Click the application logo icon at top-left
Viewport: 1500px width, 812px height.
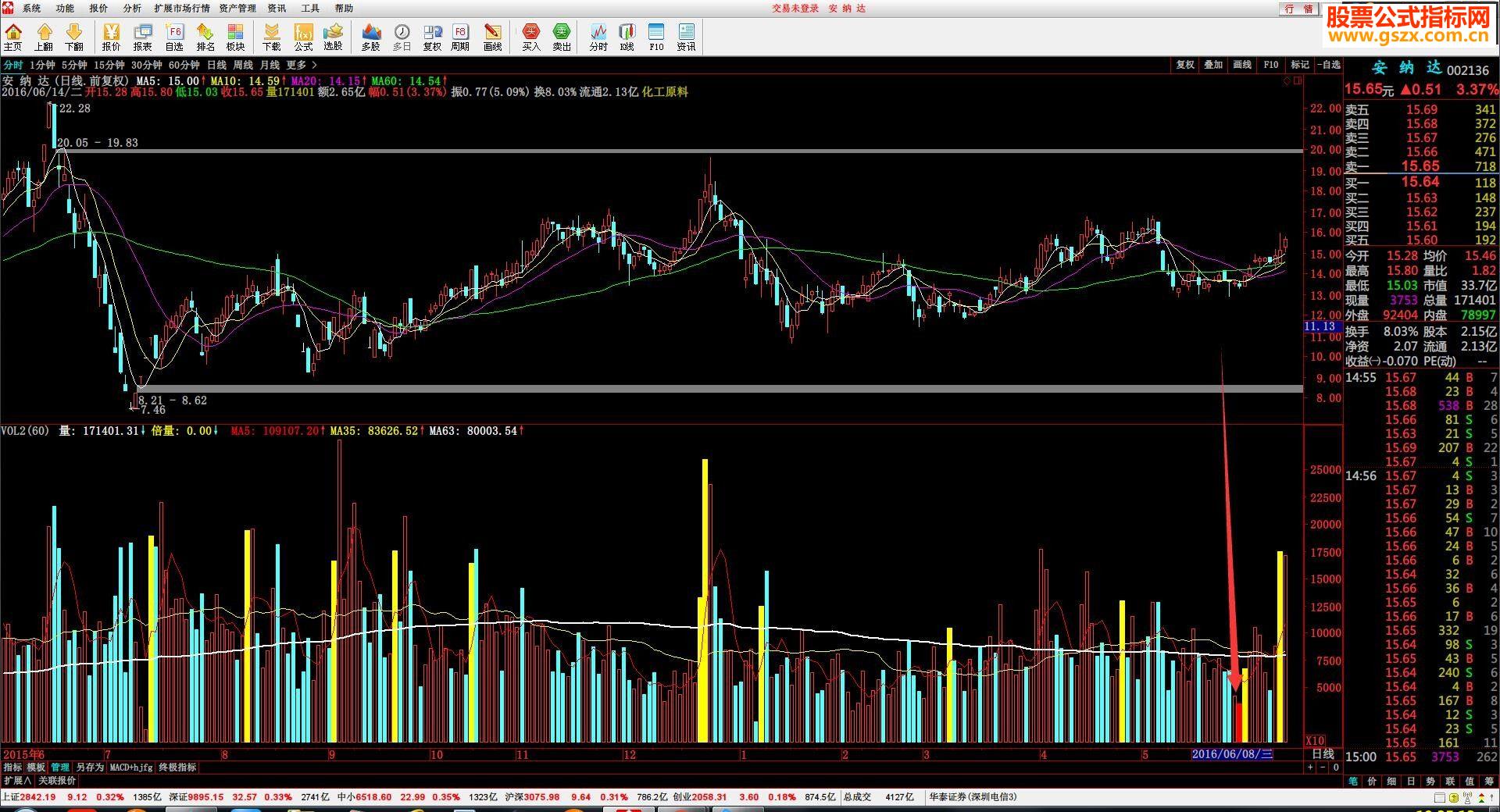click(x=7, y=8)
